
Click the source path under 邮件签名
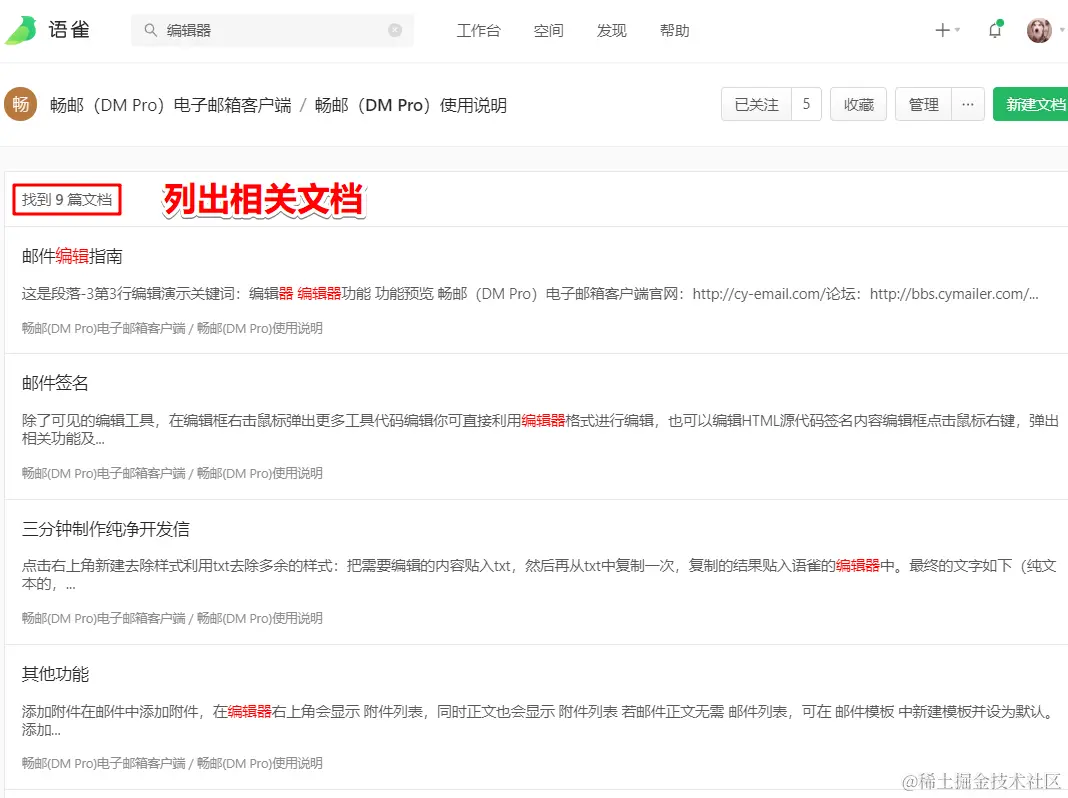pos(172,473)
